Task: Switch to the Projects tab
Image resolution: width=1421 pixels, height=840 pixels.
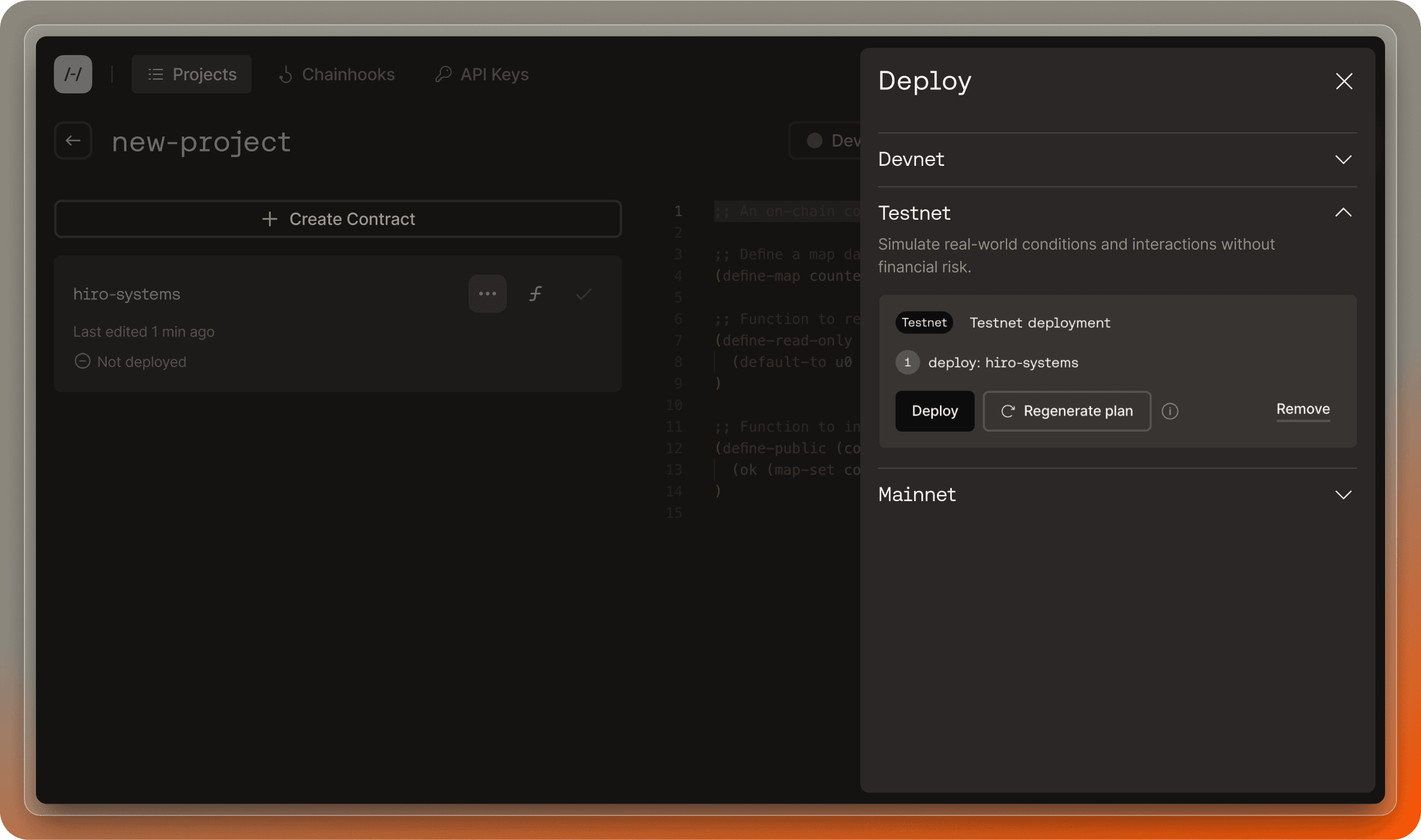Action: [192, 74]
